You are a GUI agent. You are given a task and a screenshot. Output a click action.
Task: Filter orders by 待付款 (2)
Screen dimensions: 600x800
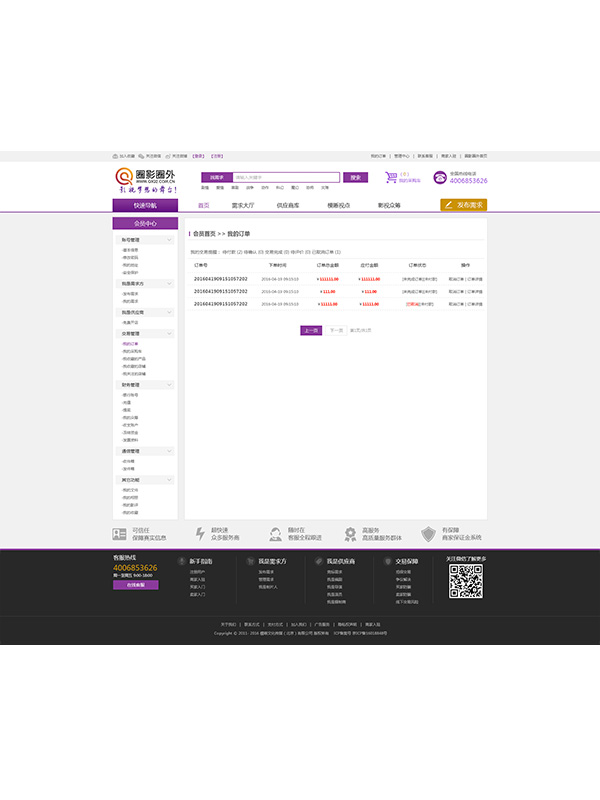coord(232,252)
